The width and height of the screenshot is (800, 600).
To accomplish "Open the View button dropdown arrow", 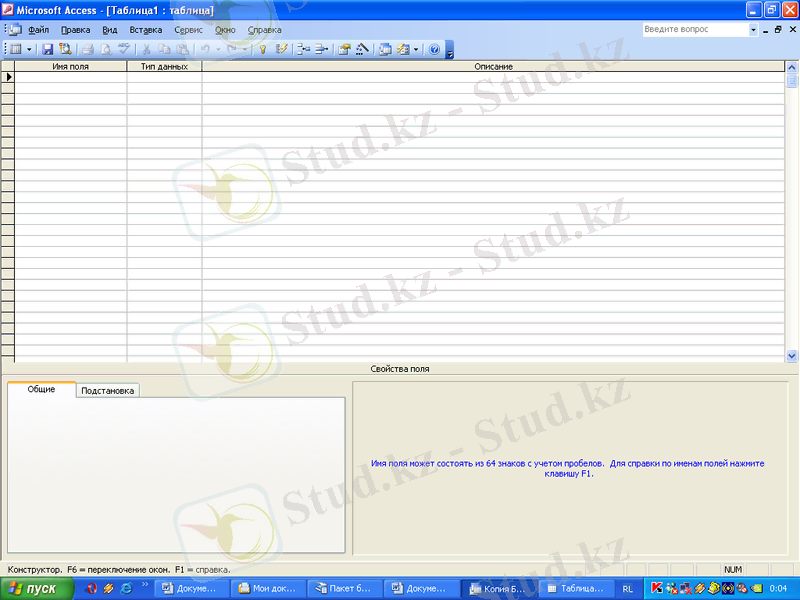I will pos(29,49).
